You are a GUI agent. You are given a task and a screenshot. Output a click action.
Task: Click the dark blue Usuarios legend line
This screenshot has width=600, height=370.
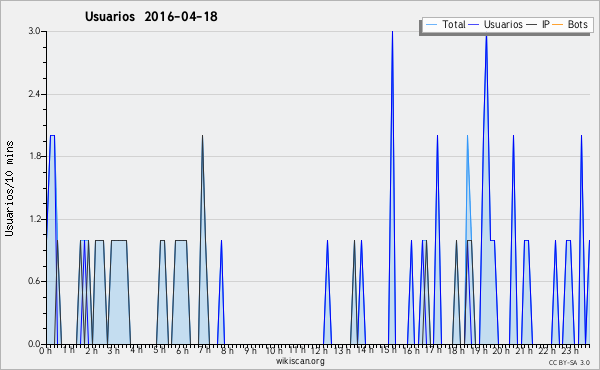tap(474, 25)
